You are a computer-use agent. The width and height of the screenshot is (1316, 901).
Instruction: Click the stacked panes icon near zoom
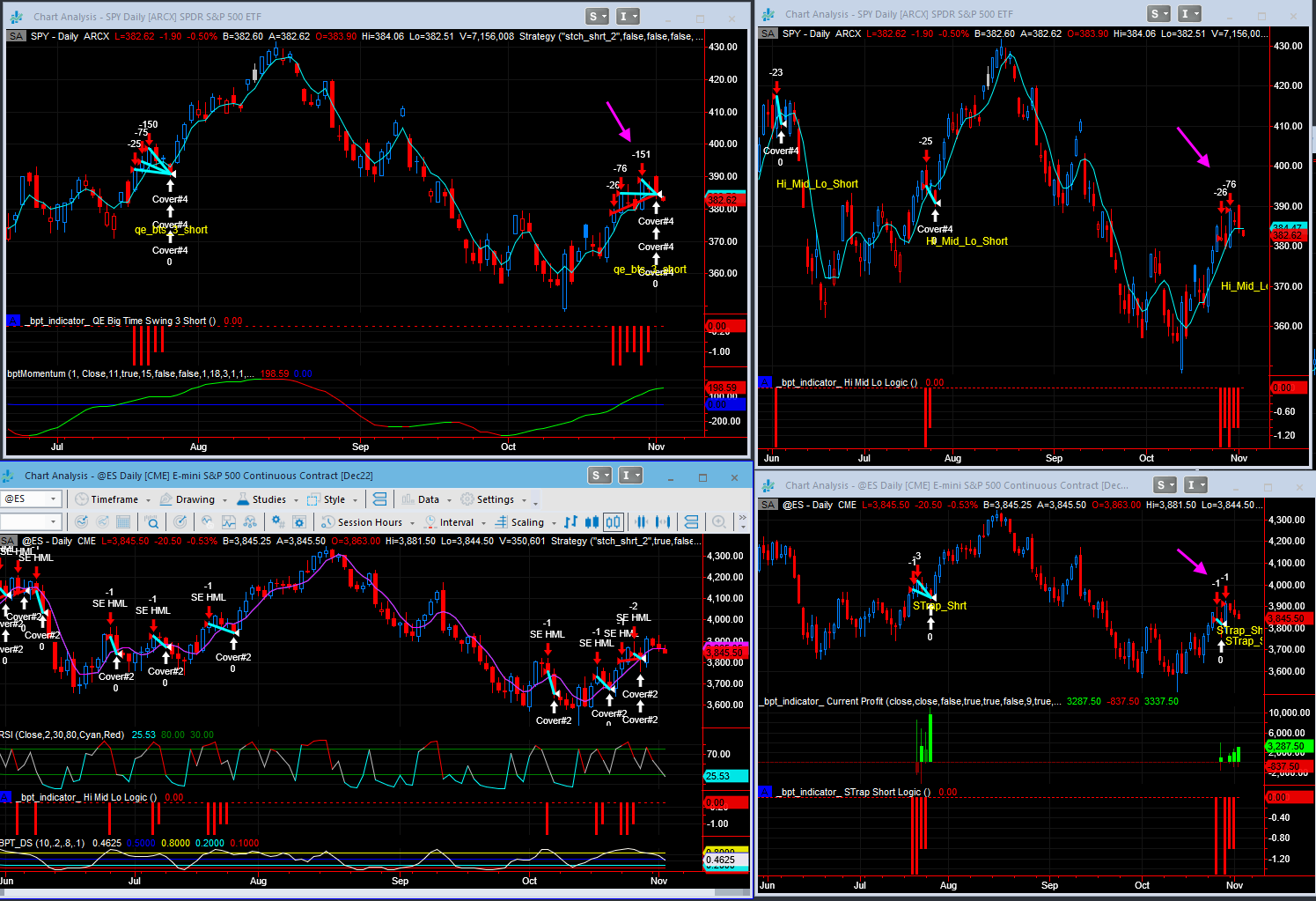pyautogui.click(x=692, y=522)
